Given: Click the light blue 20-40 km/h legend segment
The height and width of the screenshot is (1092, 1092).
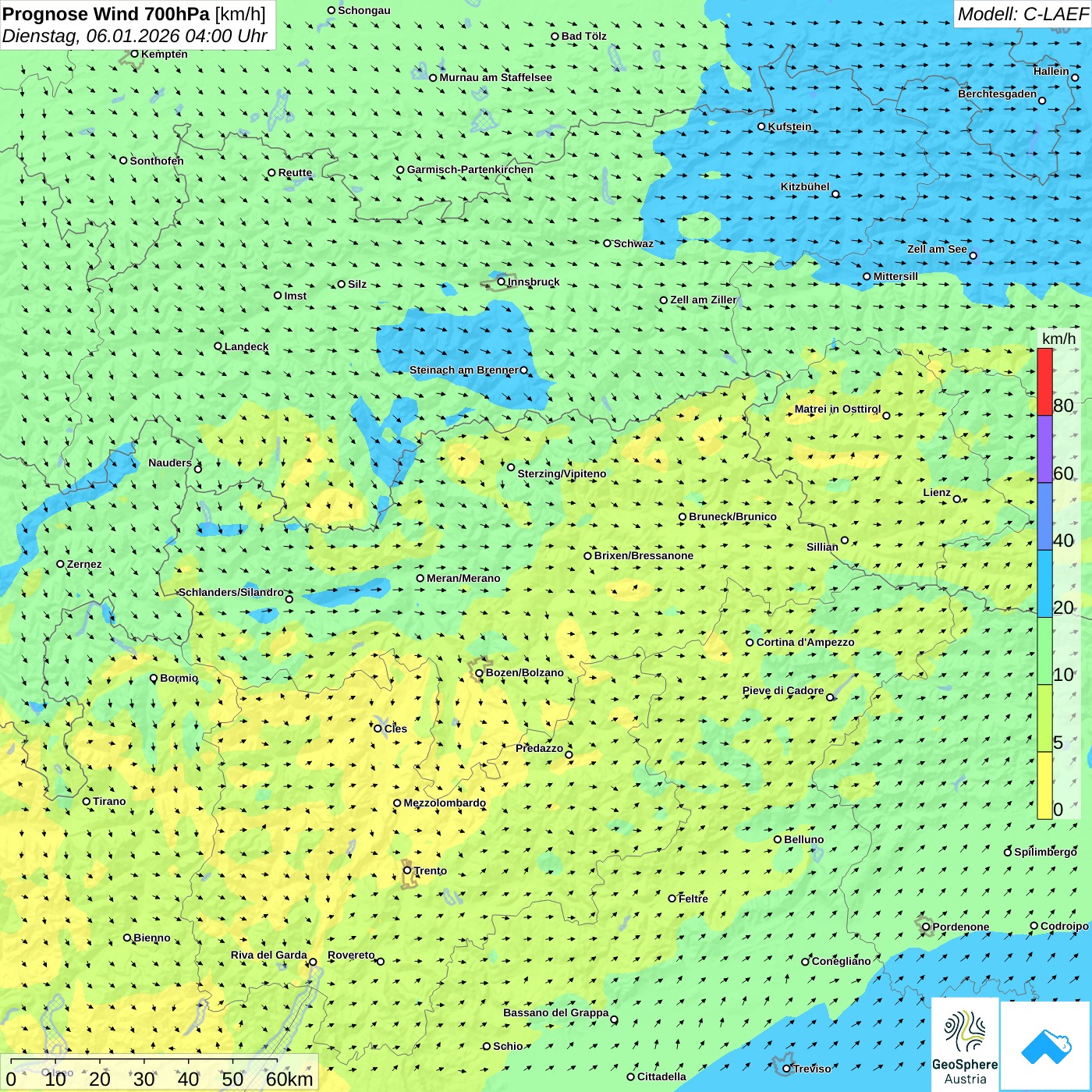Looking at the screenshot, I should [1044, 583].
